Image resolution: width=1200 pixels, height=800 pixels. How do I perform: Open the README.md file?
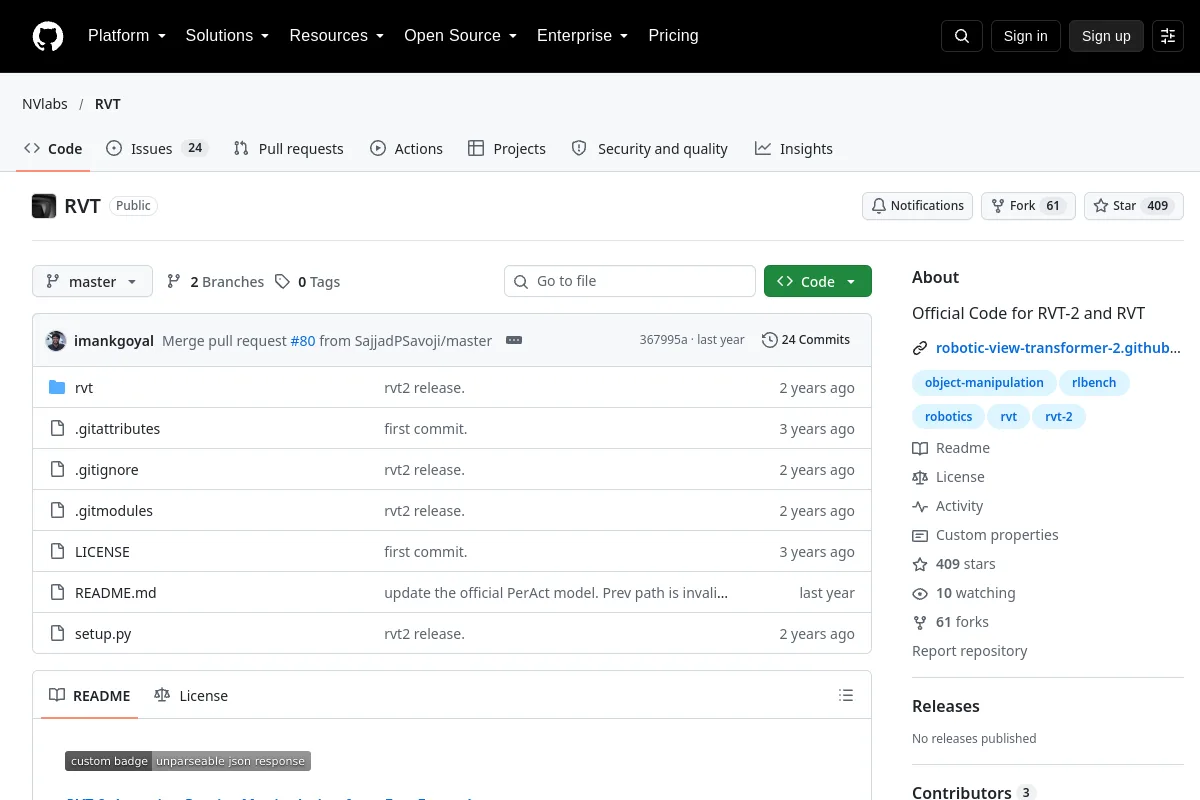[116, 593]
